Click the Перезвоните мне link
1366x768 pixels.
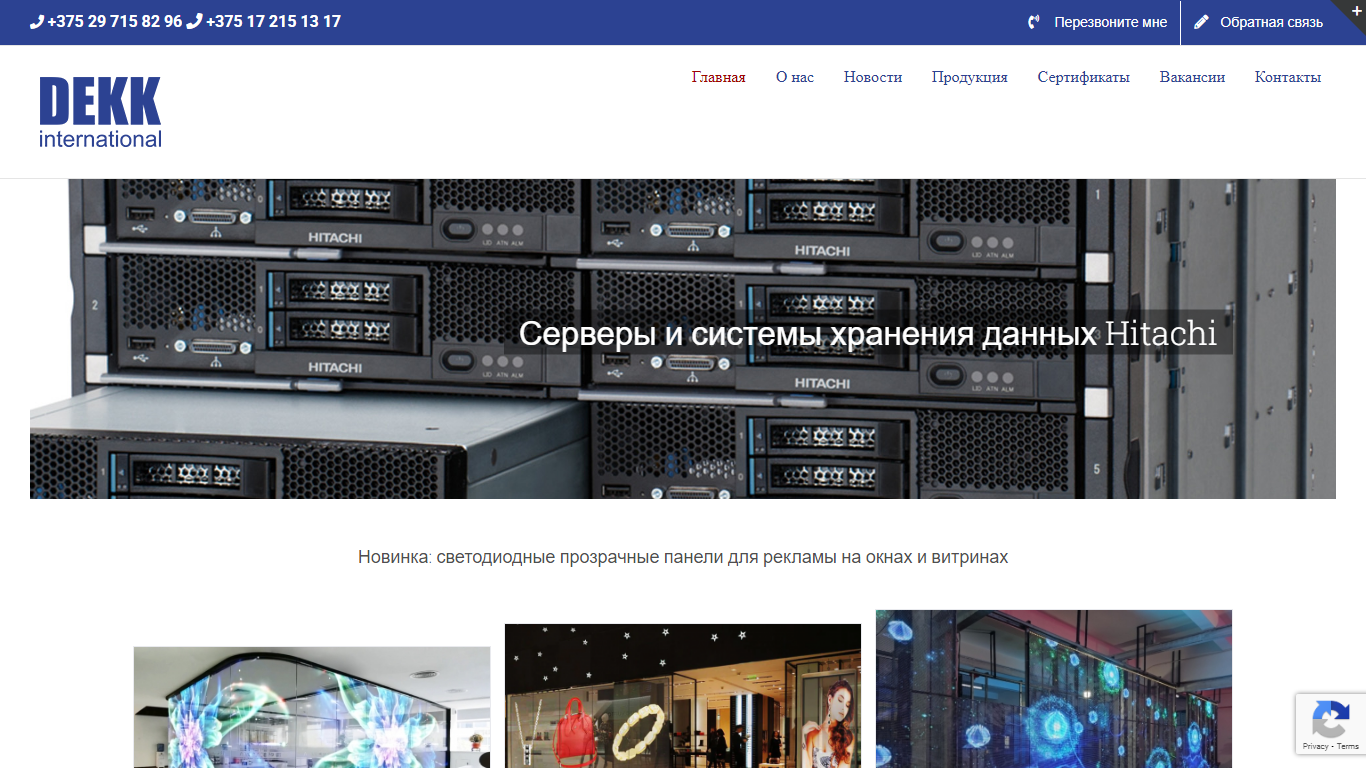1110,22
